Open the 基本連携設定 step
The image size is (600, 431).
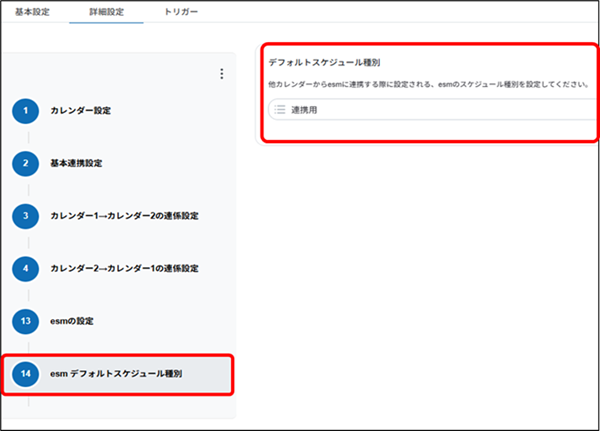[x=76, y=162]
